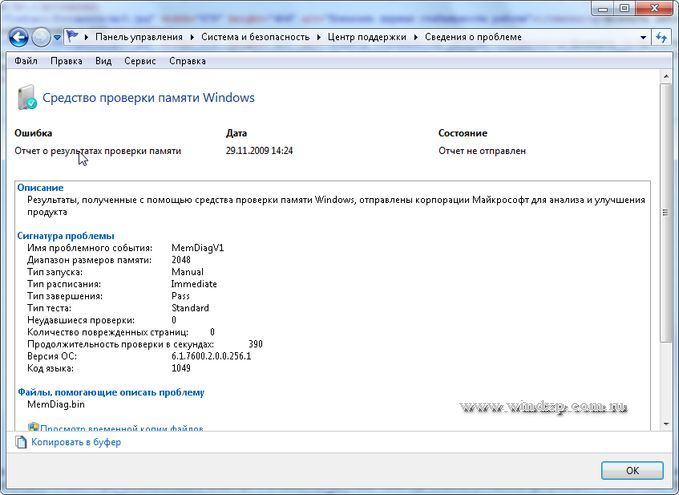Click the copy-to-clipboard page icon

[x=21, y=442]
